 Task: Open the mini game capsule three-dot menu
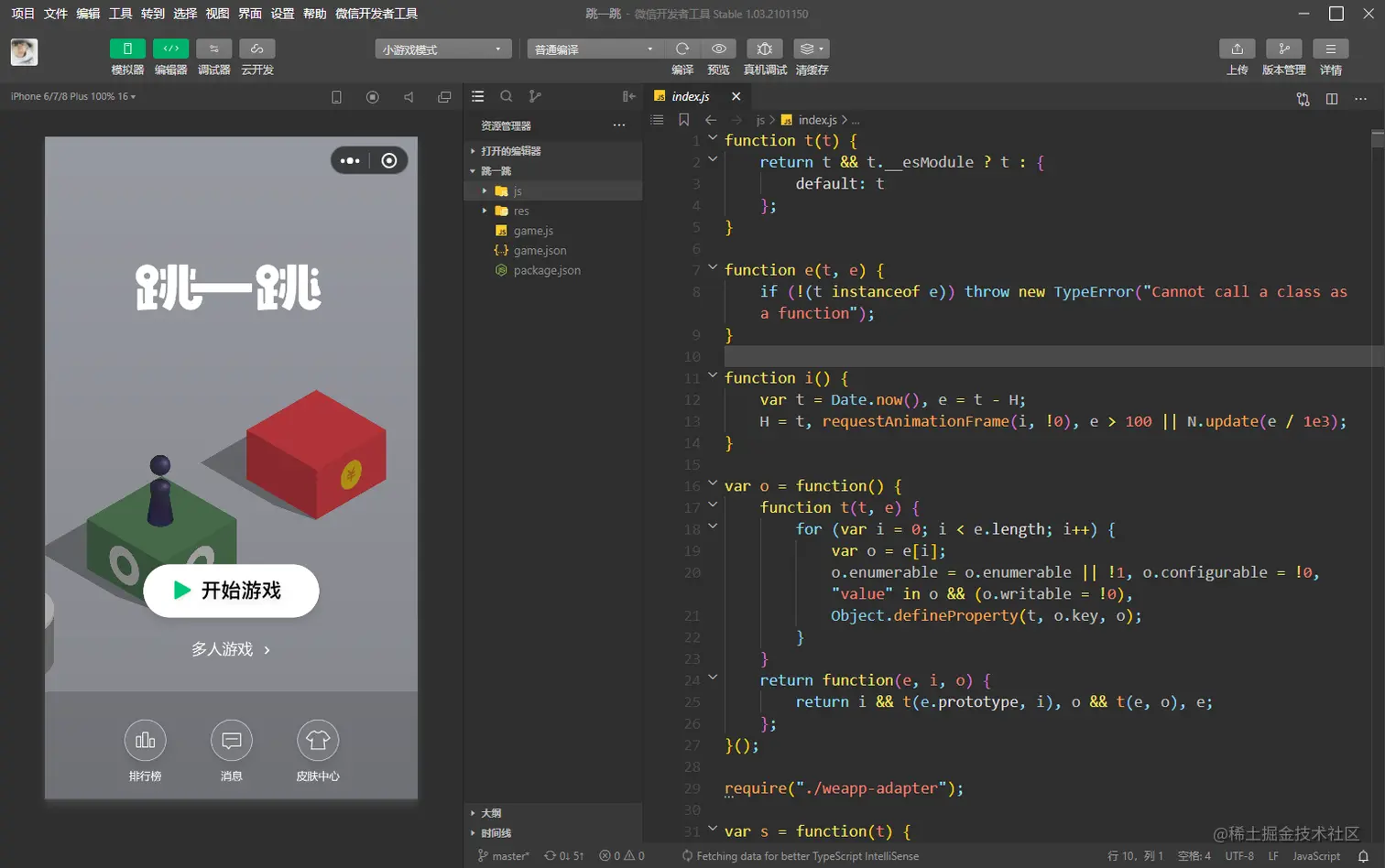click(x=350, y=161)
